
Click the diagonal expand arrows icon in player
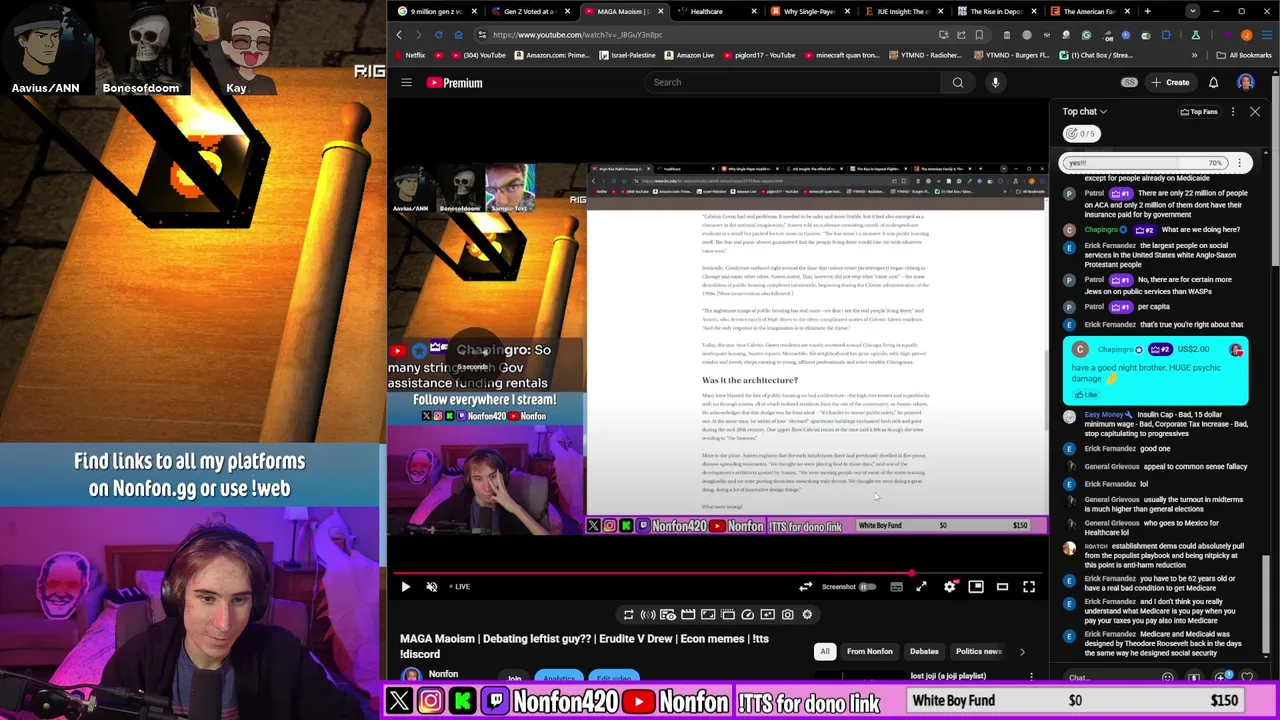[921, 587]
